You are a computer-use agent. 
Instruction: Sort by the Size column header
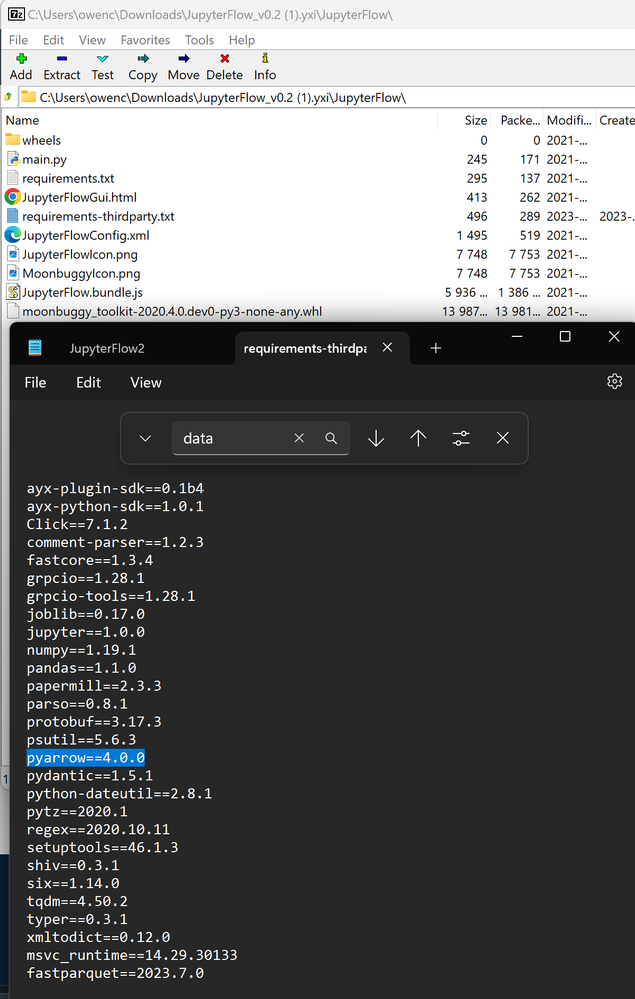pyautogui.click(x=464, y=120)
